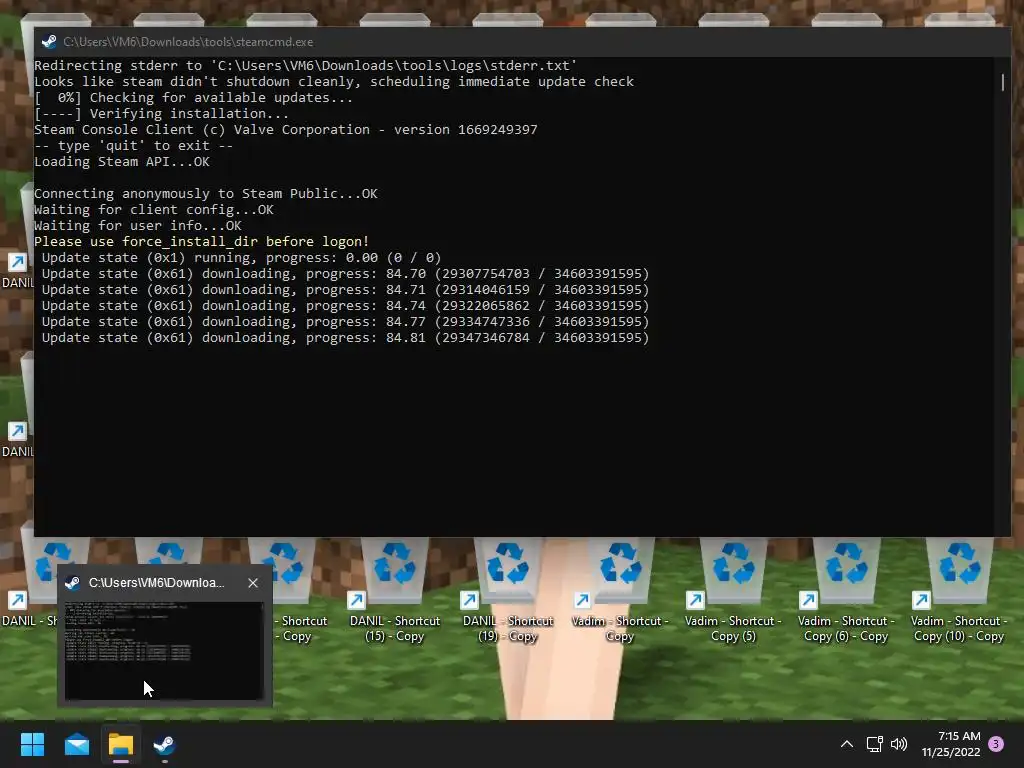Screen dimensions: 1024x768
Task: Open the Mail app in taskbar
Action: coord(76,744)
